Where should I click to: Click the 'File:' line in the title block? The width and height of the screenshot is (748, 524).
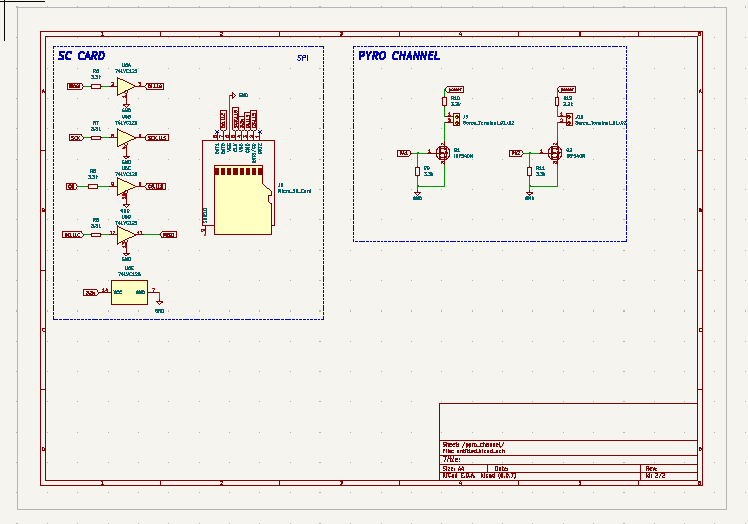(474, 451)
